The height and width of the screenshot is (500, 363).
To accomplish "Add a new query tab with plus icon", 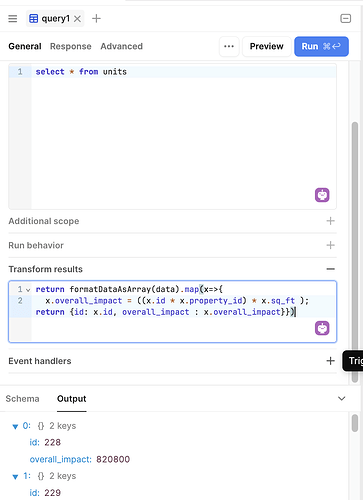I will [96, 18].
